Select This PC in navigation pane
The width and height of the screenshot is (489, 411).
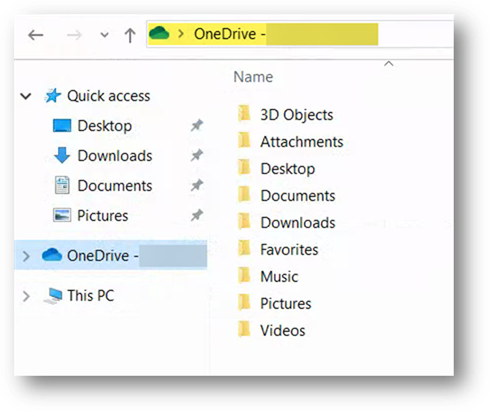point(91,296)
